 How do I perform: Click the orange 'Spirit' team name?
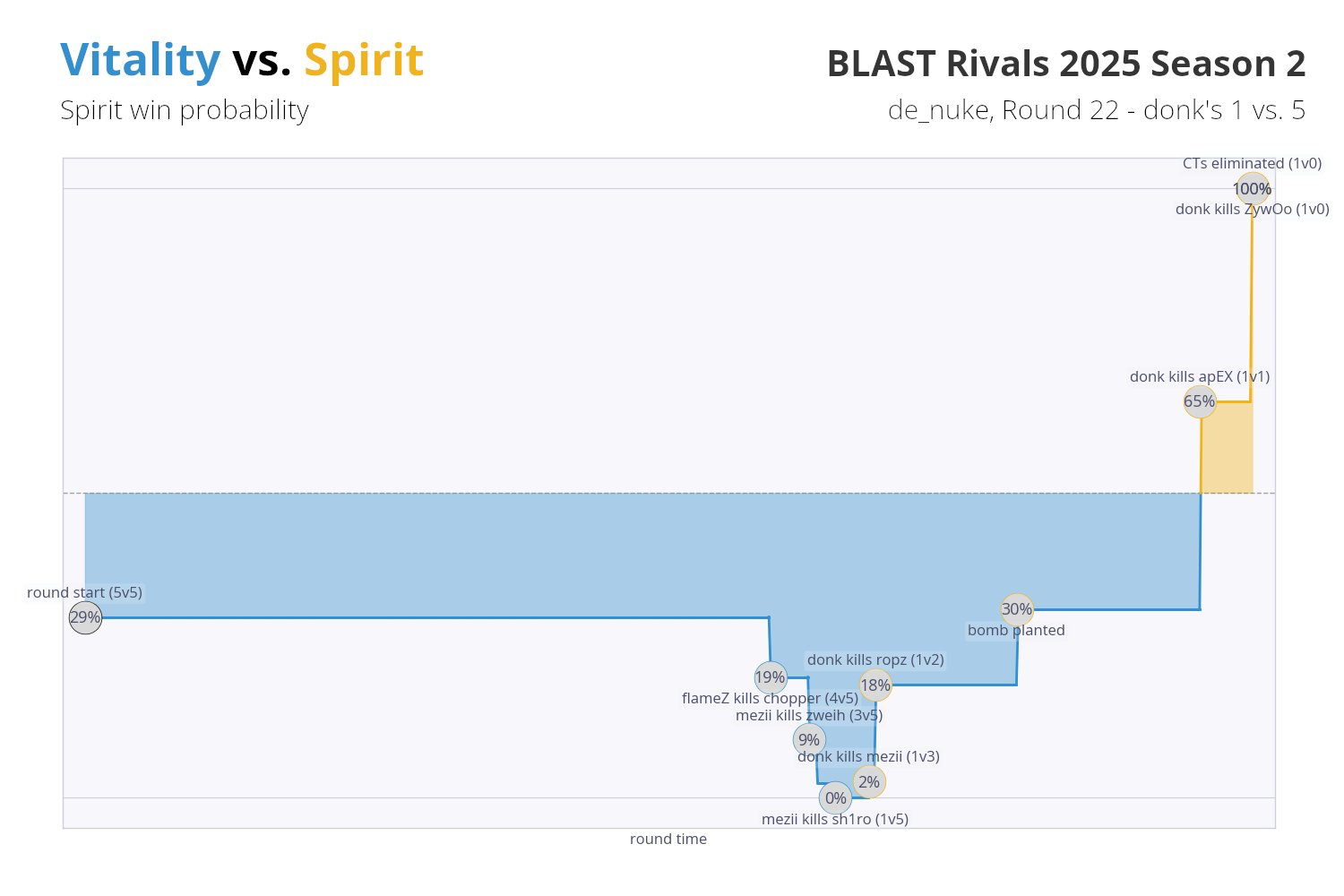point(363,61)
